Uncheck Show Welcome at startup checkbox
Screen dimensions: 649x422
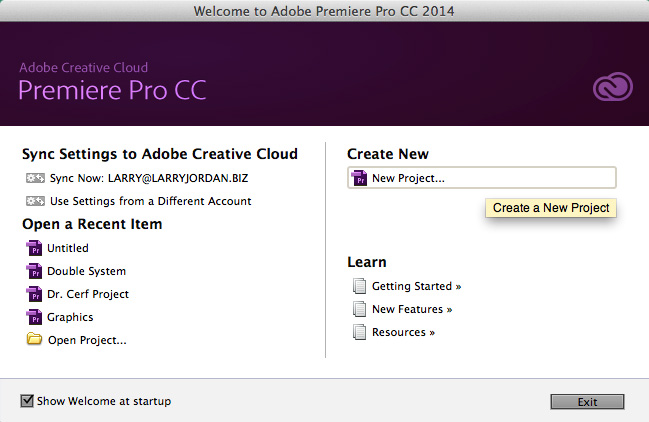[27, 401]
